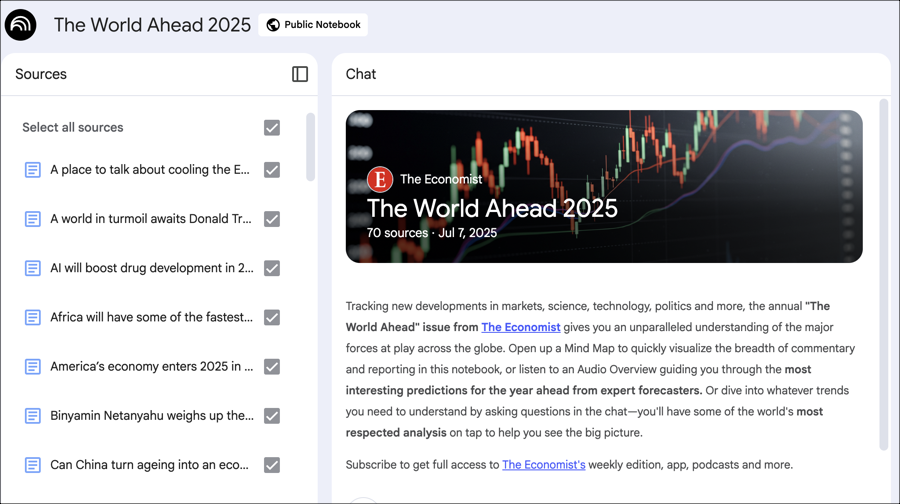The image size is (900, 504).
Task: Click document icon for AI drug development source
Action: tap(33, 268)
